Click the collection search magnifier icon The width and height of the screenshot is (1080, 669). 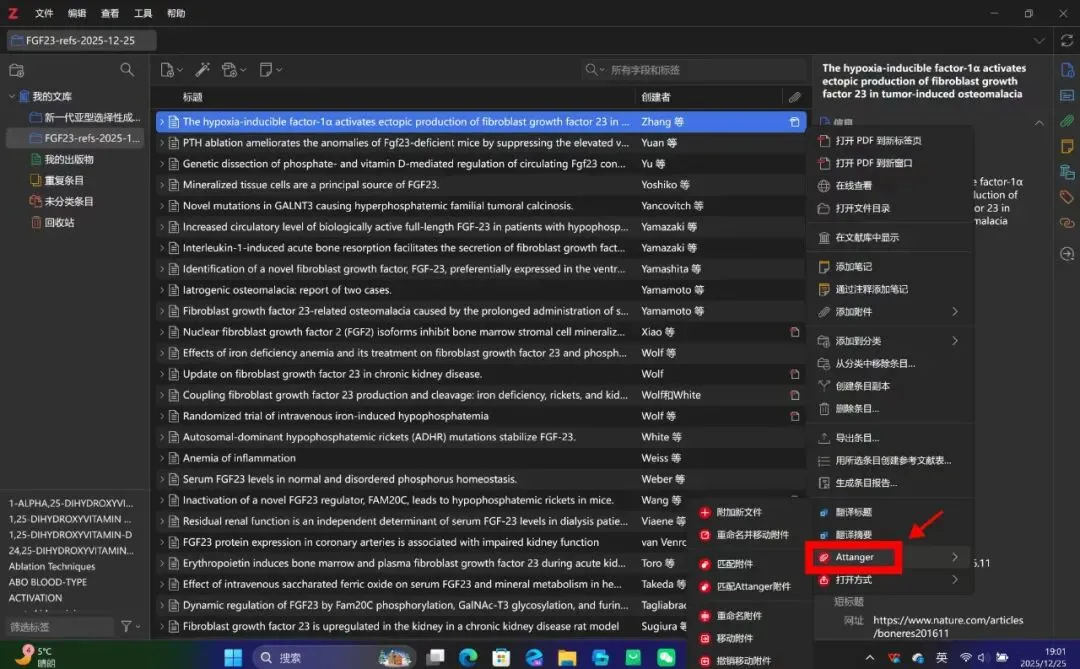tap(127, 70)
